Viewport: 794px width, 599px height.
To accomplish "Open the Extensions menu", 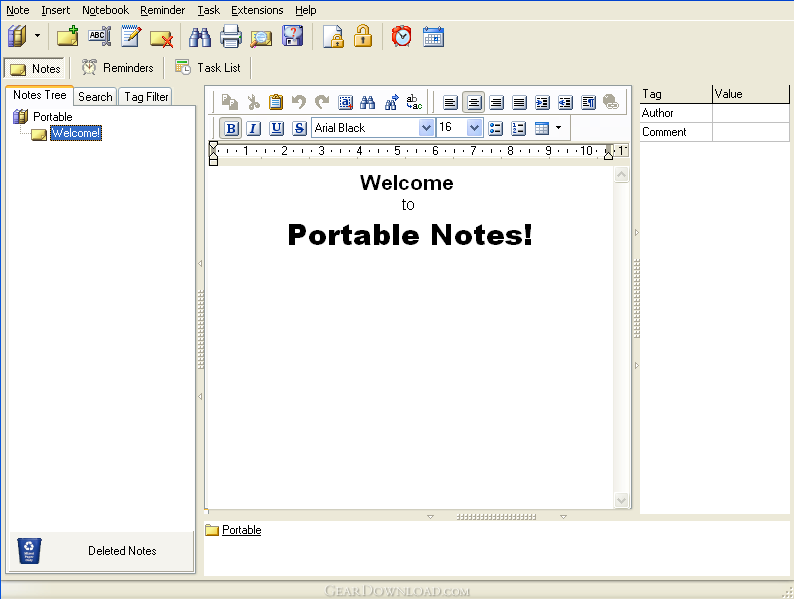I will [x=257, y=10].
